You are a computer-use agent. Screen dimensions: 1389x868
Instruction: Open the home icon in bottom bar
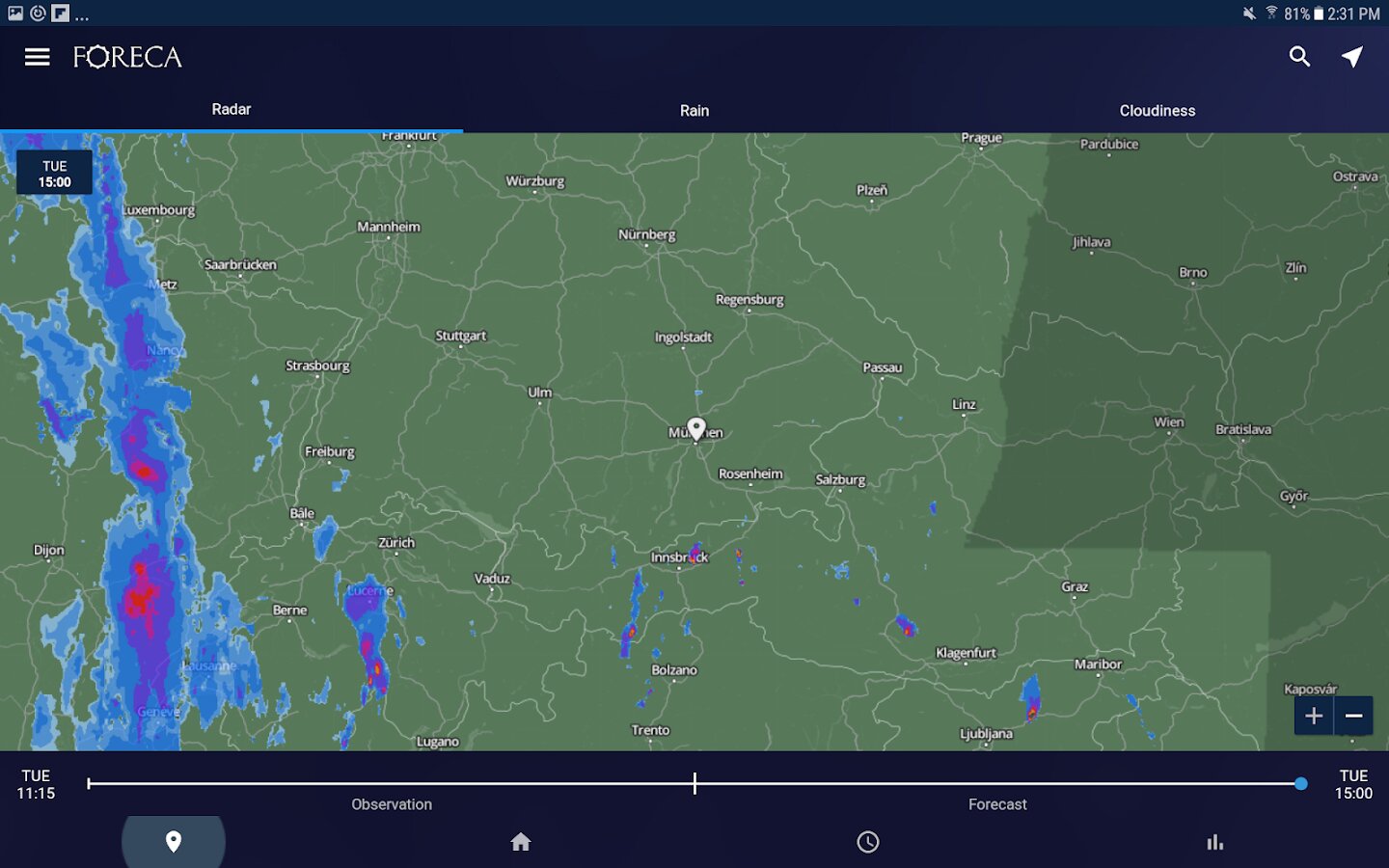(521, 842)
